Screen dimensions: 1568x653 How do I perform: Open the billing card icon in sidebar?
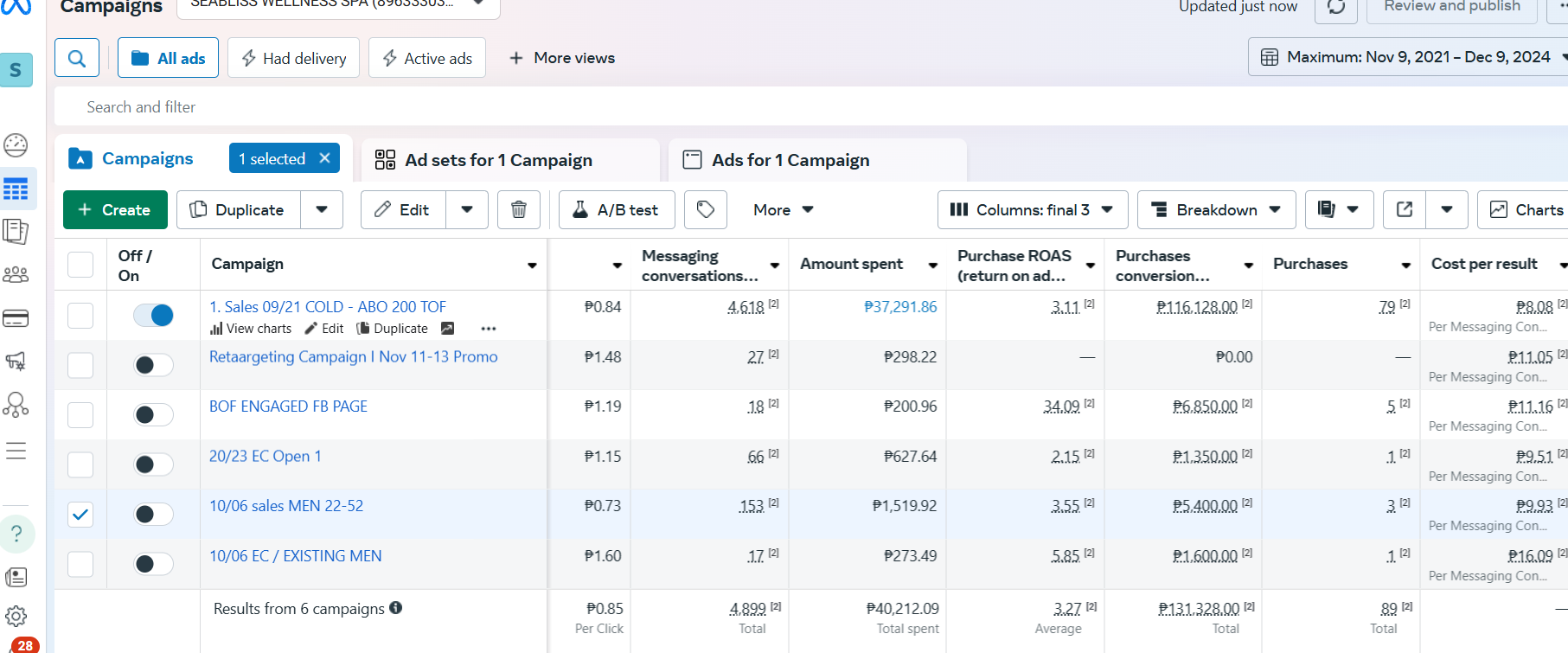coord(16,318)
